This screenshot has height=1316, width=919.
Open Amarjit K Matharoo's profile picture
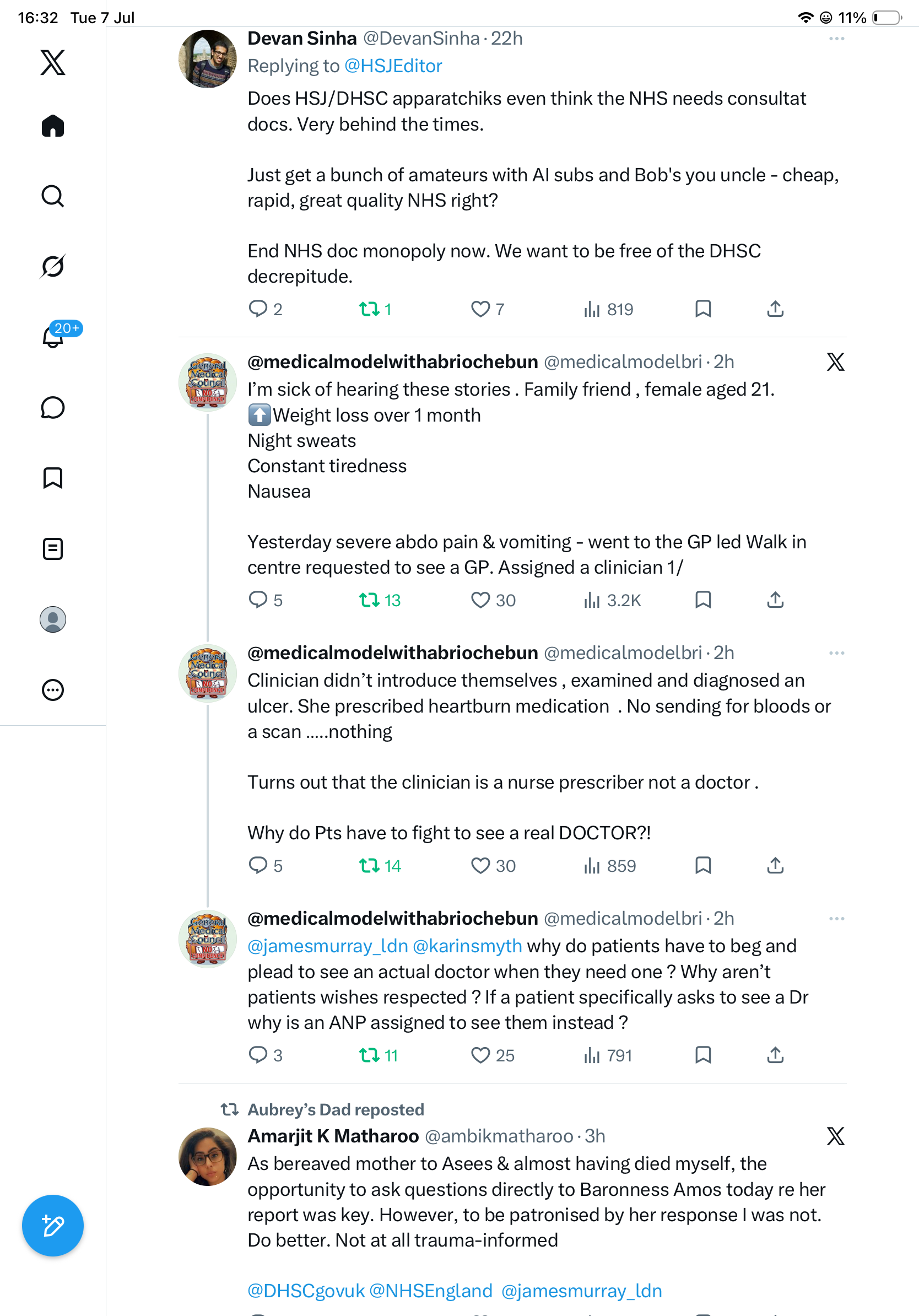[207, 1157]
